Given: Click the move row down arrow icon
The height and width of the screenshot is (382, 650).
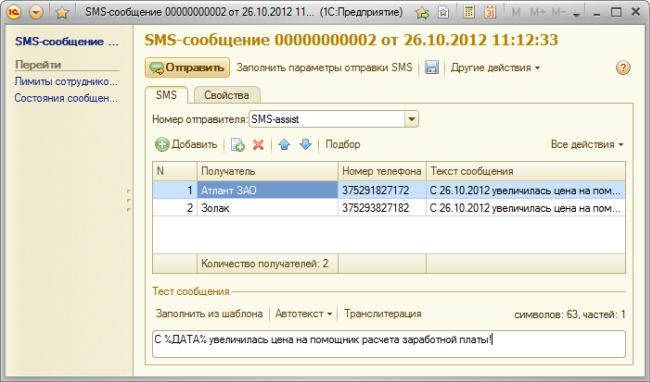Looking at the screenshot, I should tap(306, 144).
